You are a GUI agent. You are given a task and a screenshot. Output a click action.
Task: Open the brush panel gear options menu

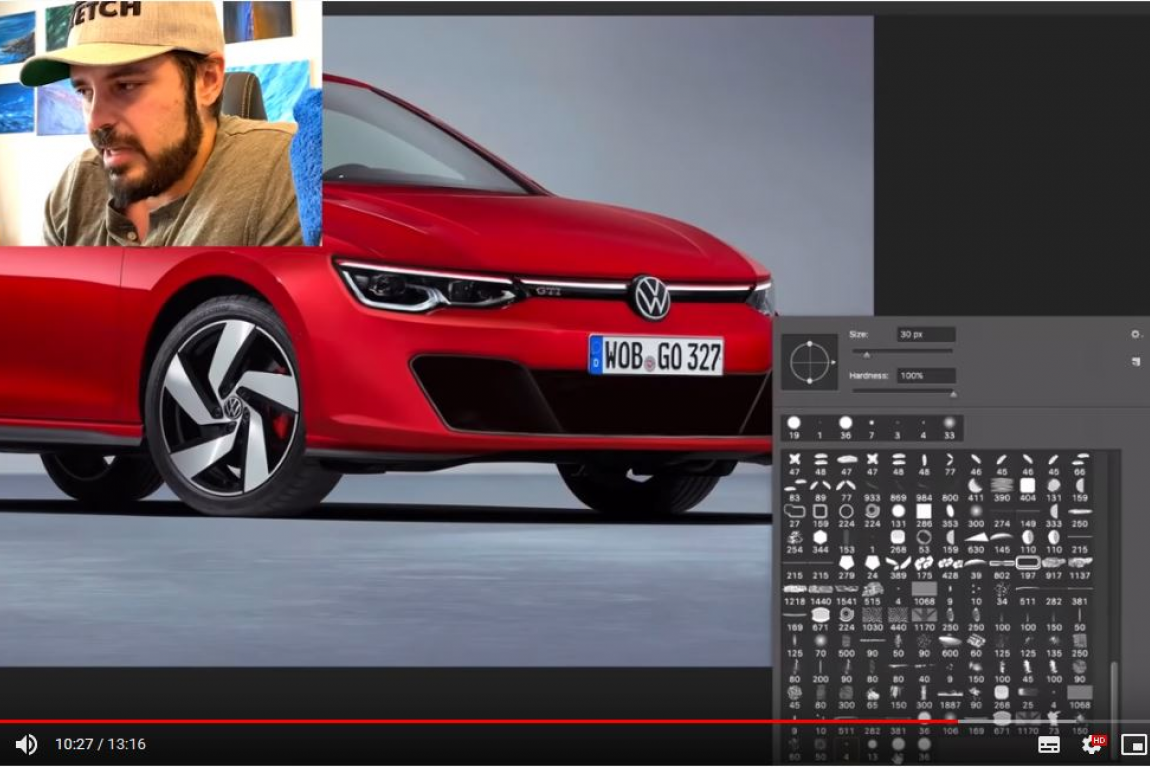tap(1136, 335)
